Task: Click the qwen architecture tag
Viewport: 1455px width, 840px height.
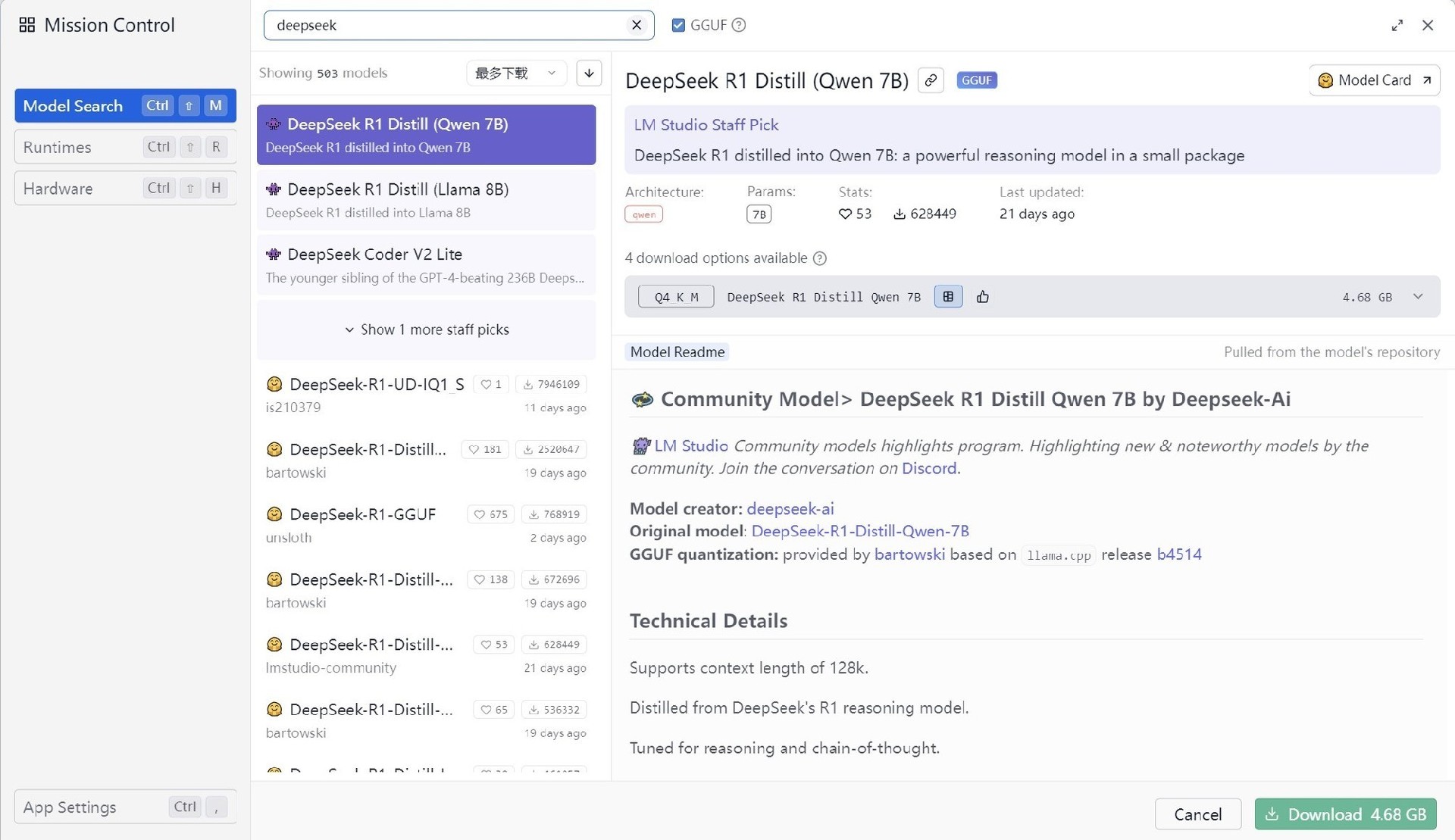Action: (643, 214)
